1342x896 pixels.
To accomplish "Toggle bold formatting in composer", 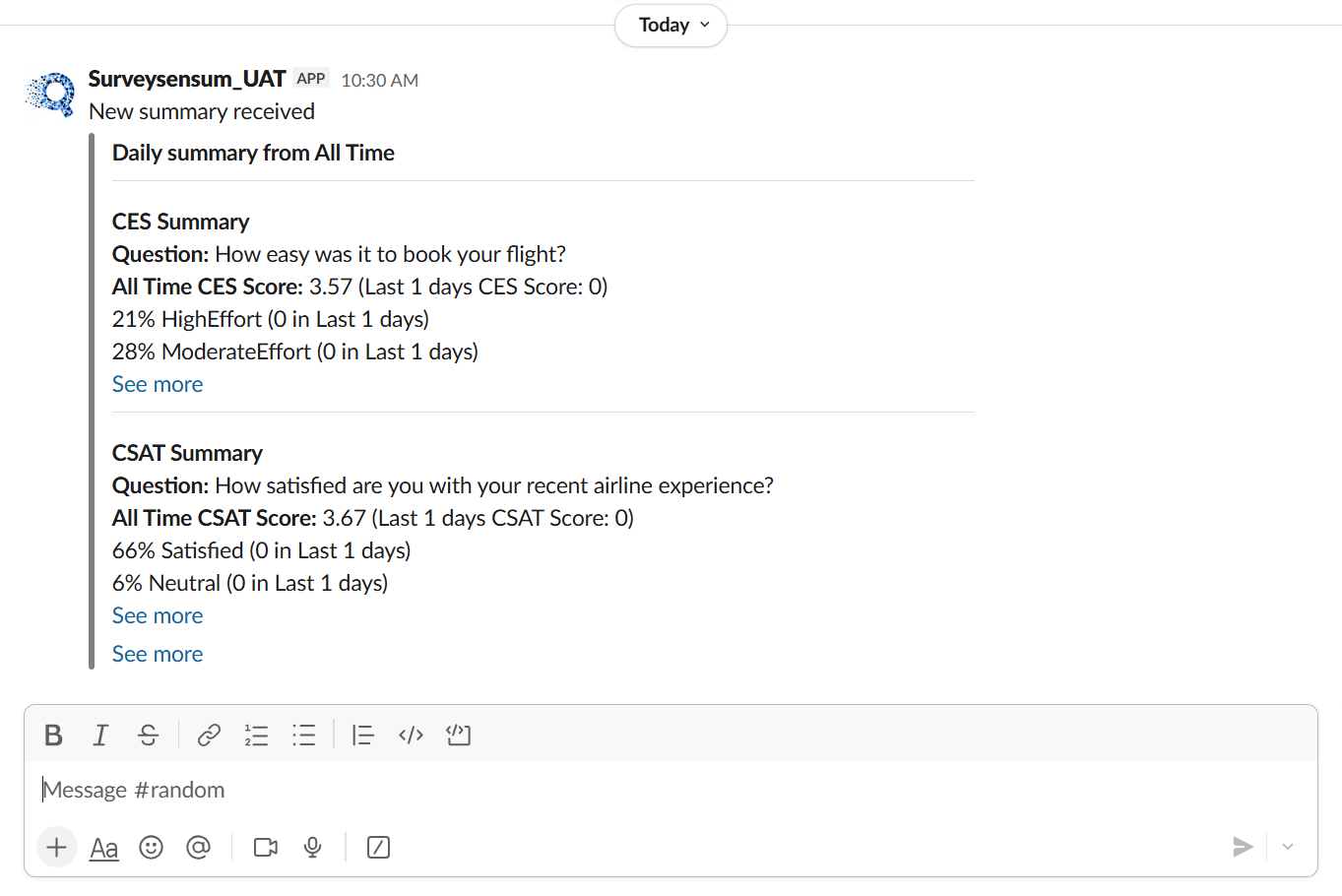I will [x=53, y=736].
